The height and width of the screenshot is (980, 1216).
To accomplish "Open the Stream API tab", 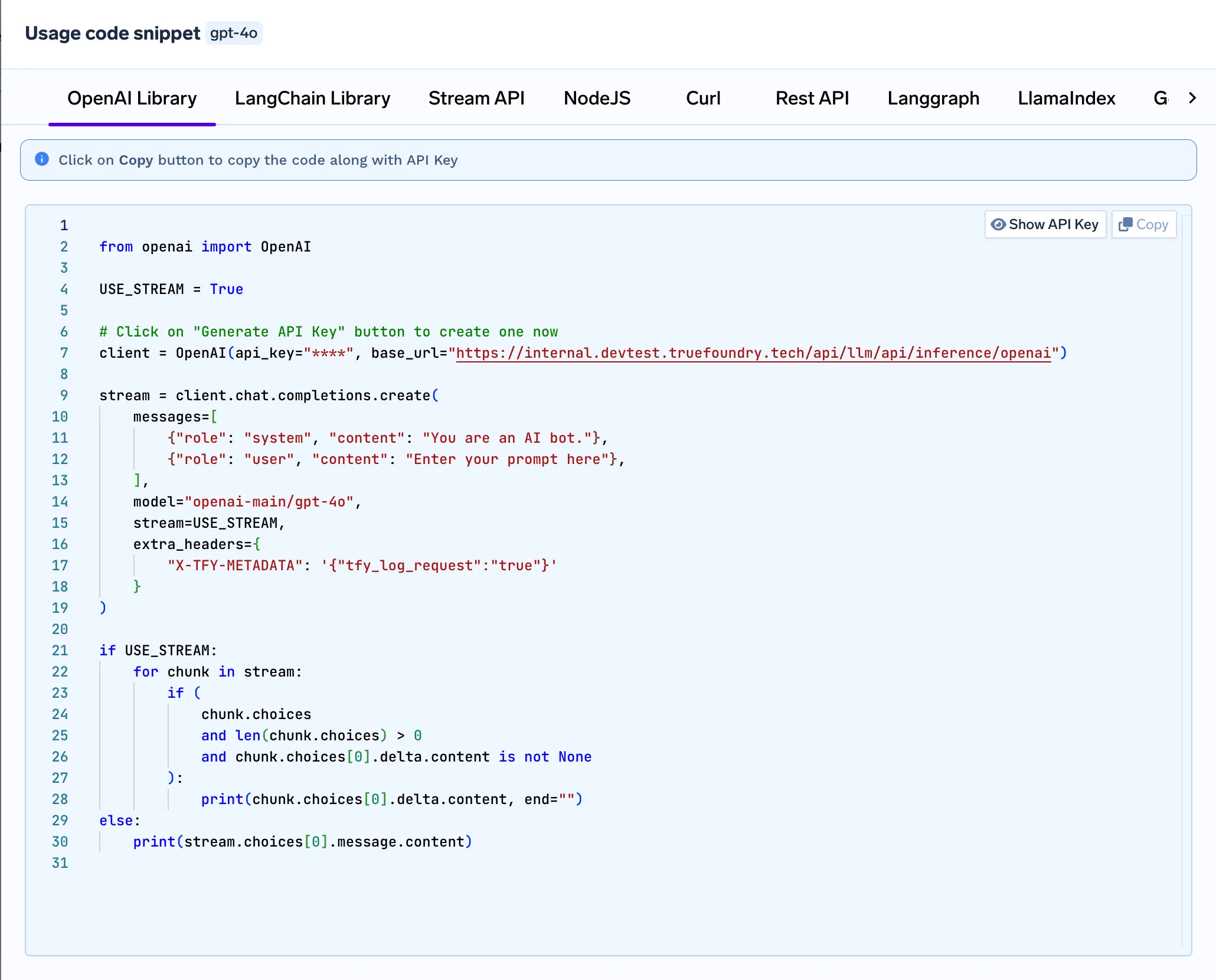I will [x=476, y=98].
